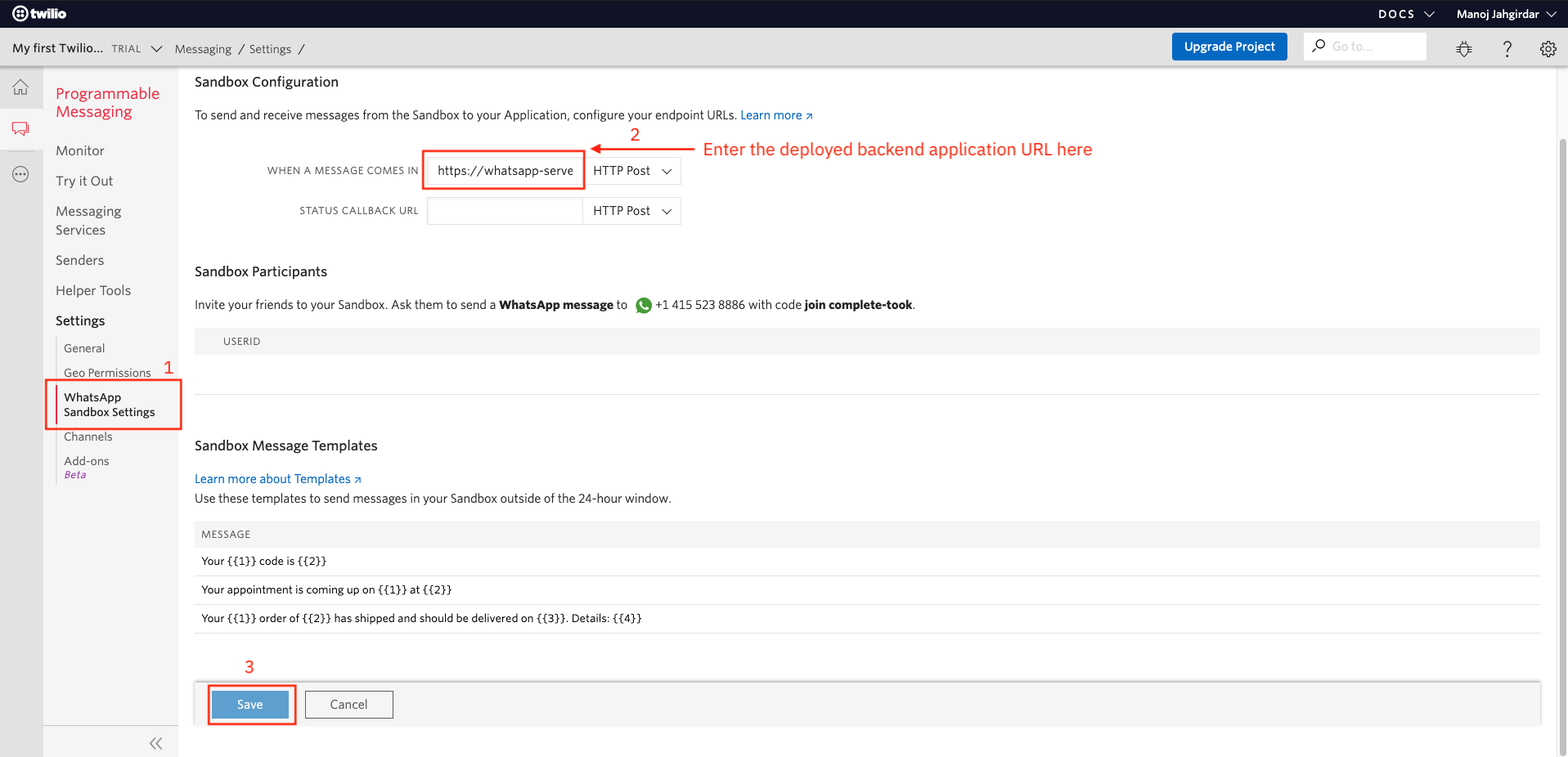Open Channels settings
Viewport: 1568px width, 757px height.
coord(88,437)
